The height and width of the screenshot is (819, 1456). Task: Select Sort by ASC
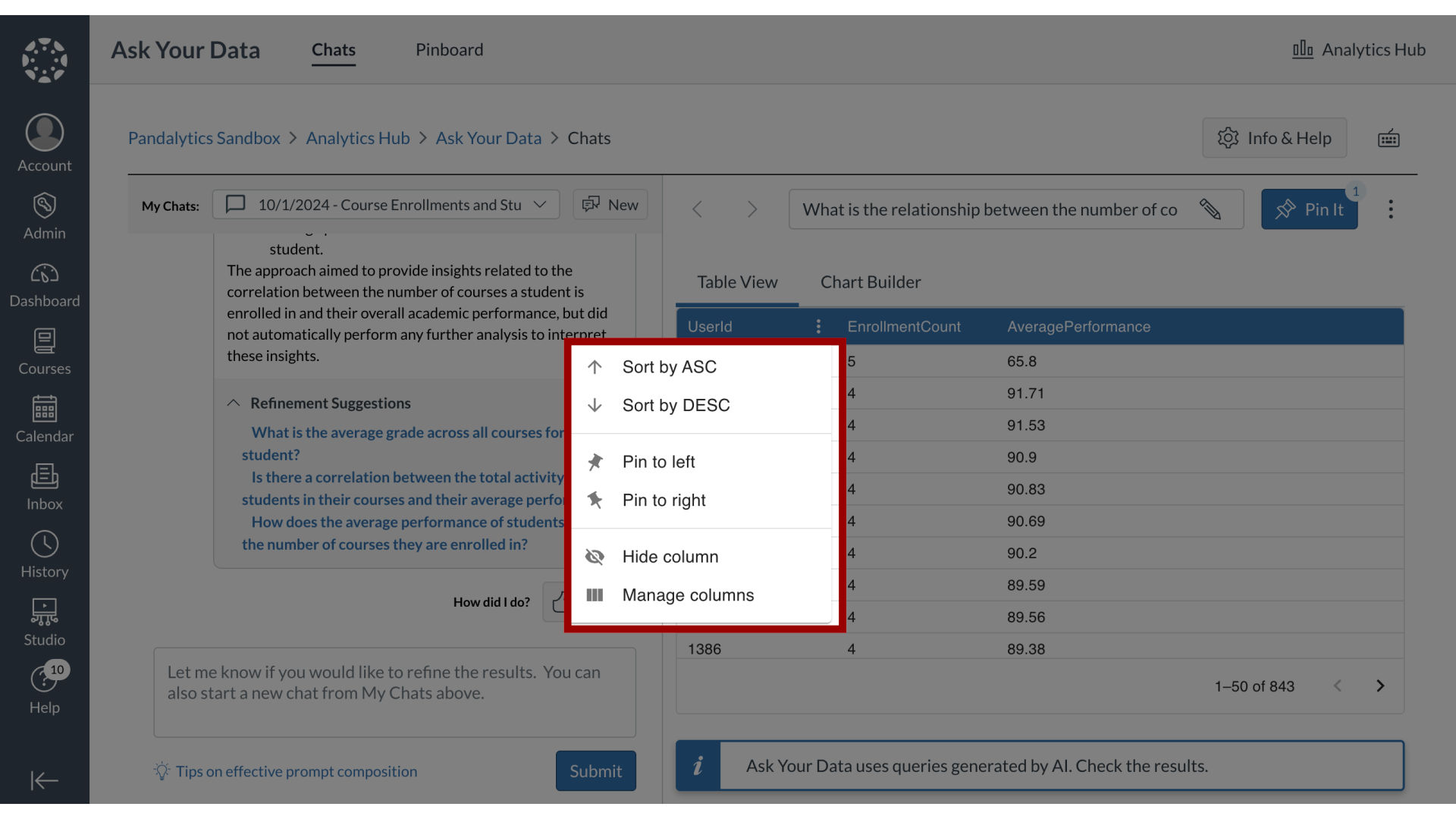tap(701, 367)
